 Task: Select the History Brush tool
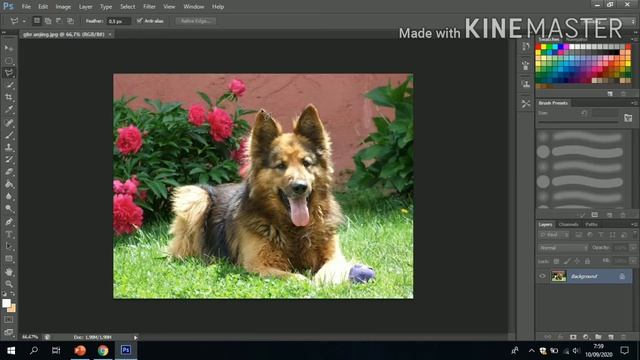tap(9, 159)
